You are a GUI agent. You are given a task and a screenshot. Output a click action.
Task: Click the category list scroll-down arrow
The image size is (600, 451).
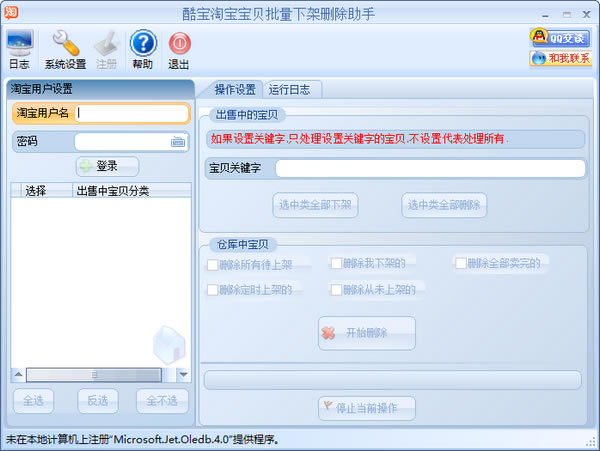click(183, 375)
